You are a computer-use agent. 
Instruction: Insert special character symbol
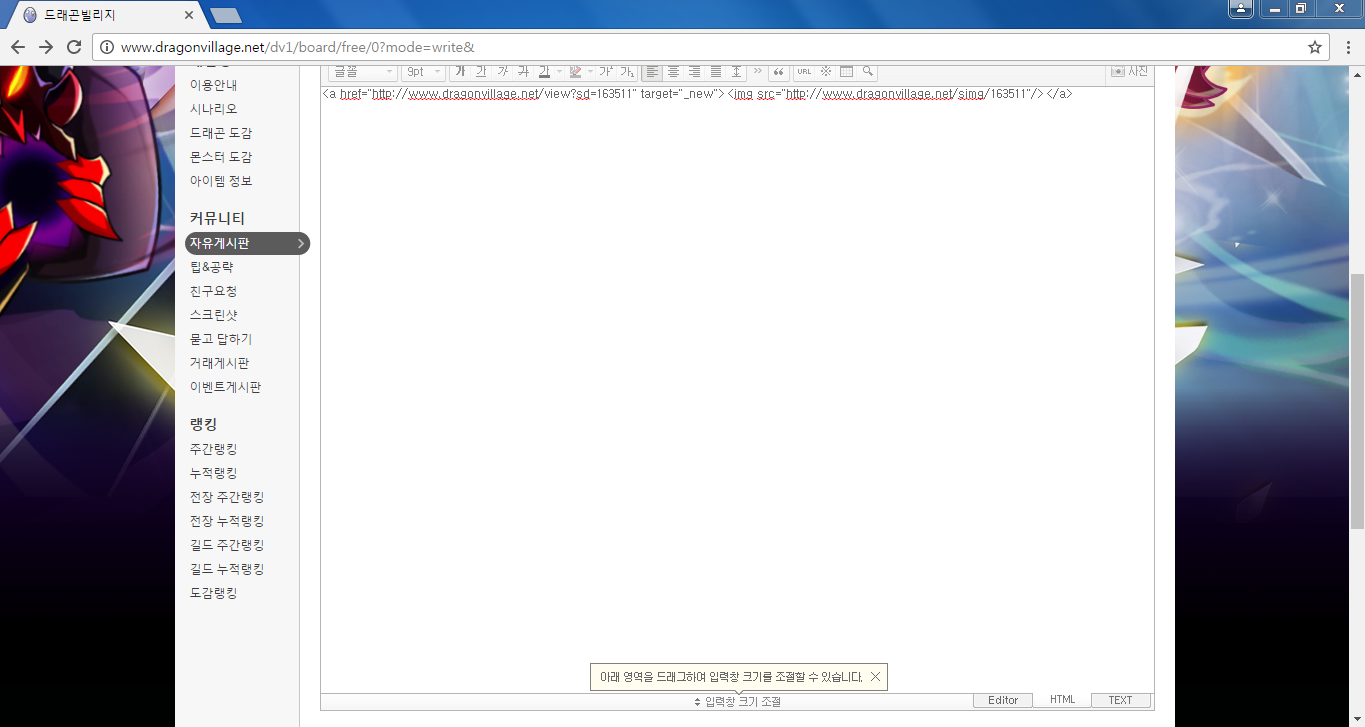825,71
